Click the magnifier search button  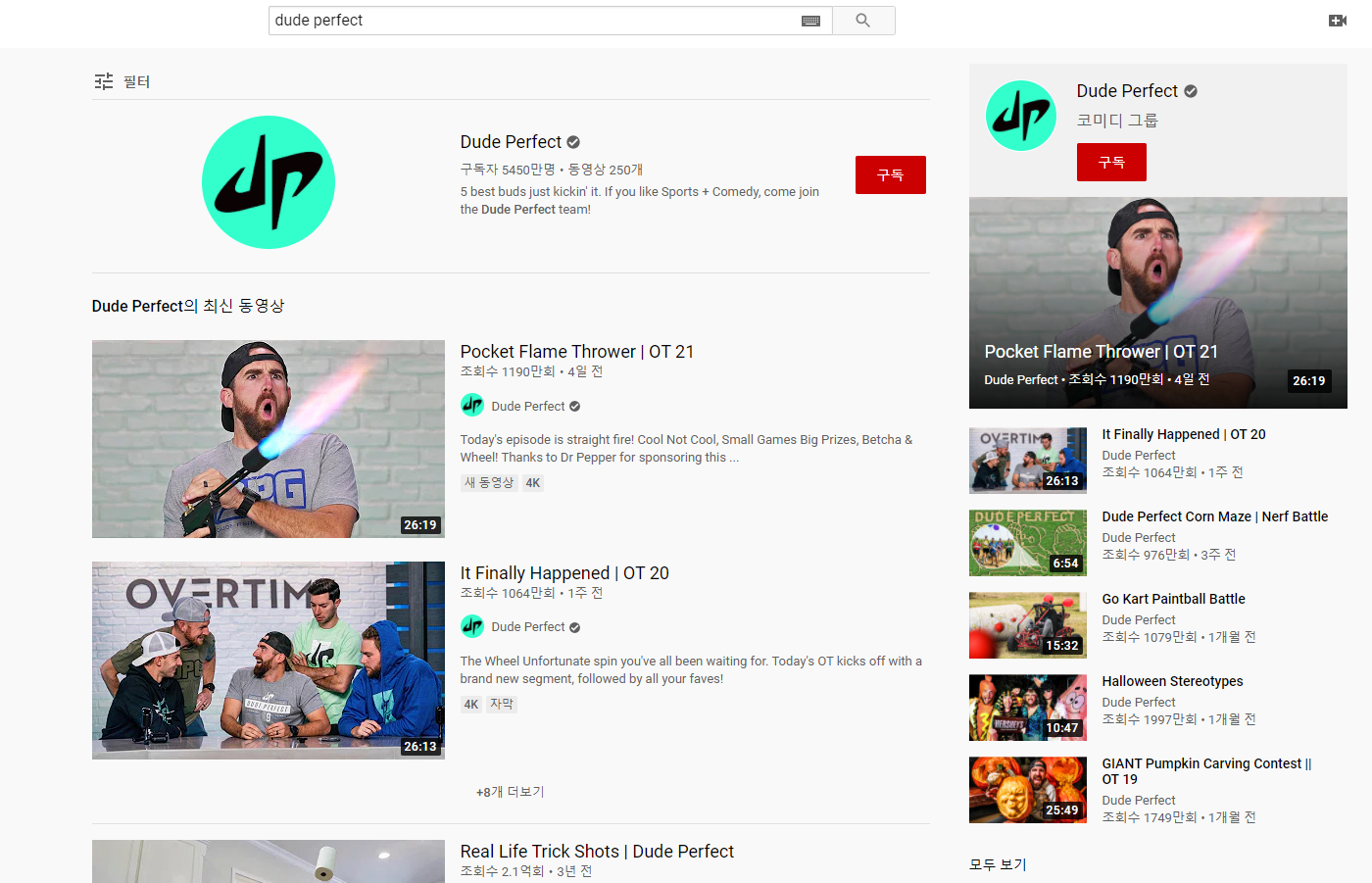863,21
